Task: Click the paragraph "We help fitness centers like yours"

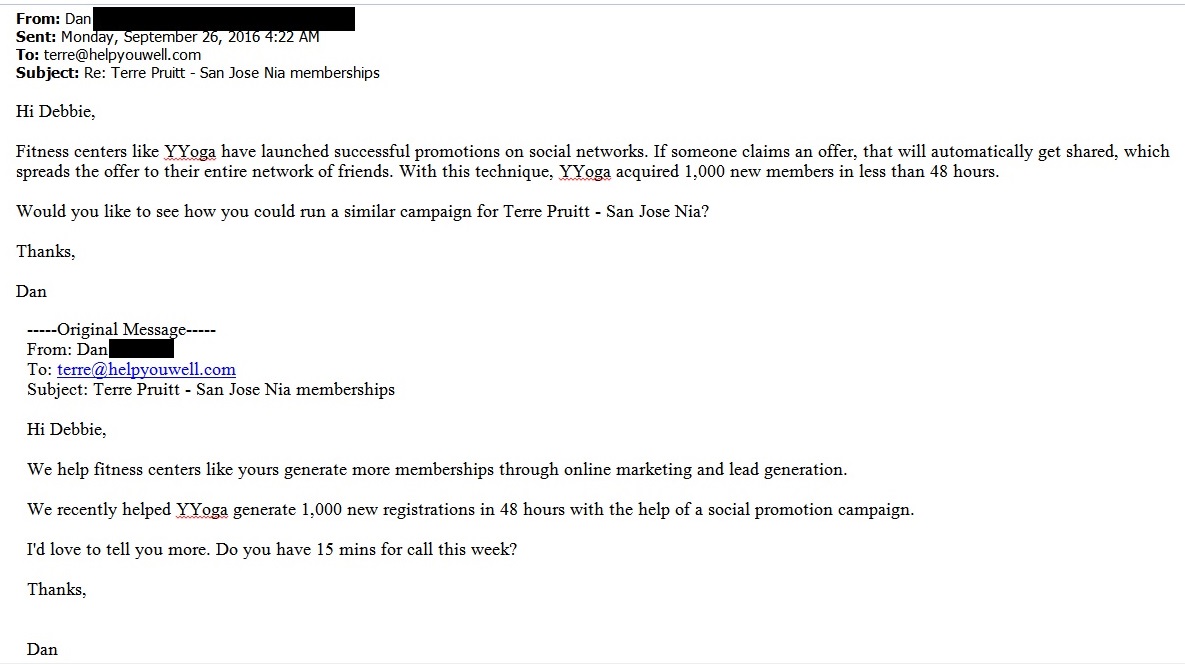Action: 436,470
